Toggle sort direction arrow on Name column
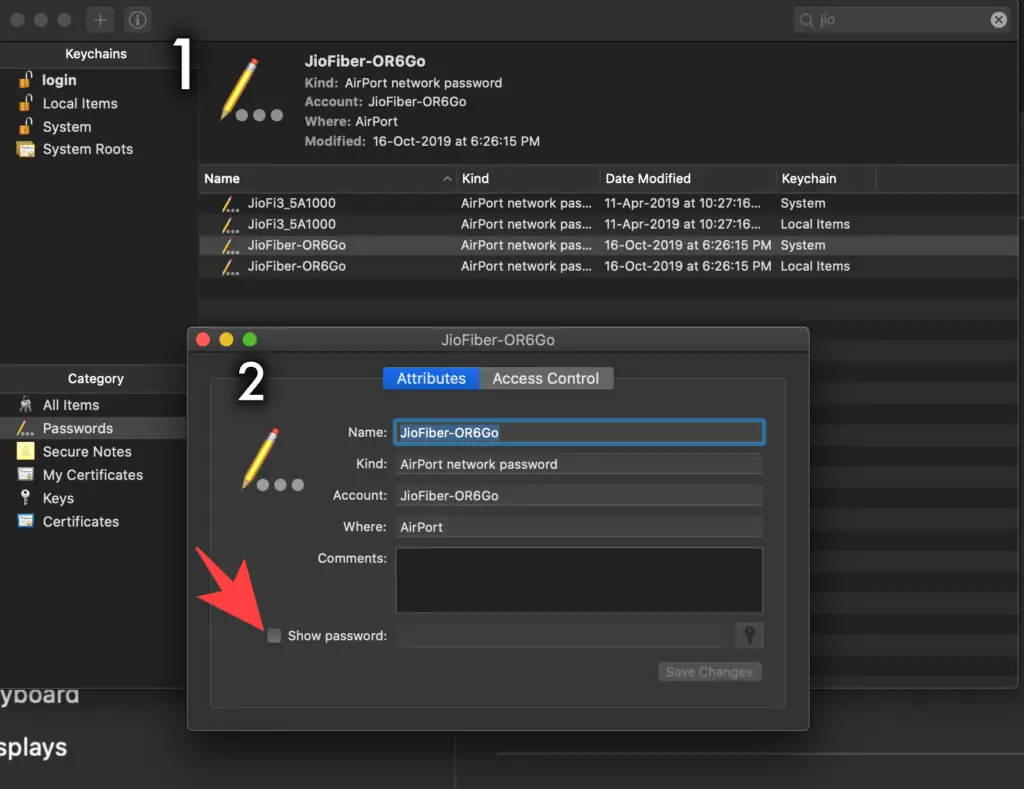The image size is (1024, 789). [x=447, y=179]
